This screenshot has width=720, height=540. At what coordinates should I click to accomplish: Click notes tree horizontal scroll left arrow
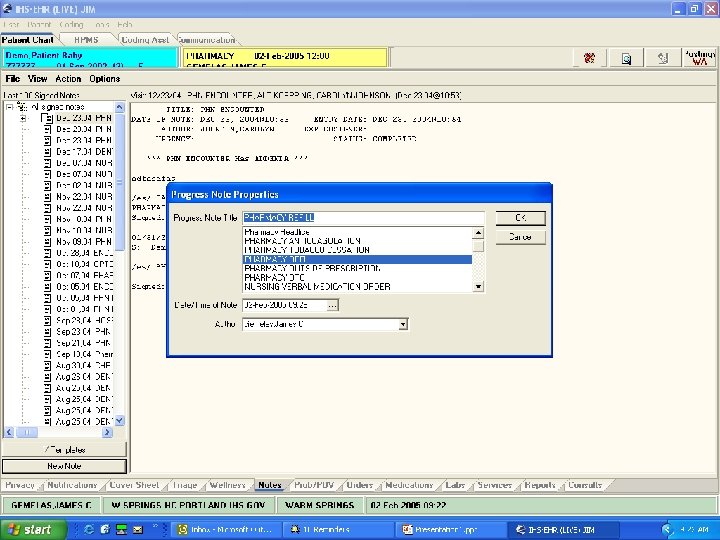(x=9, y=432)
